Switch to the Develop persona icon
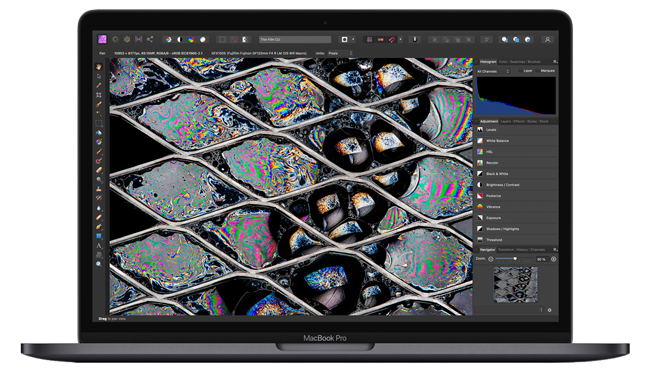The image size is (650, 372). (x=127, y=39)
